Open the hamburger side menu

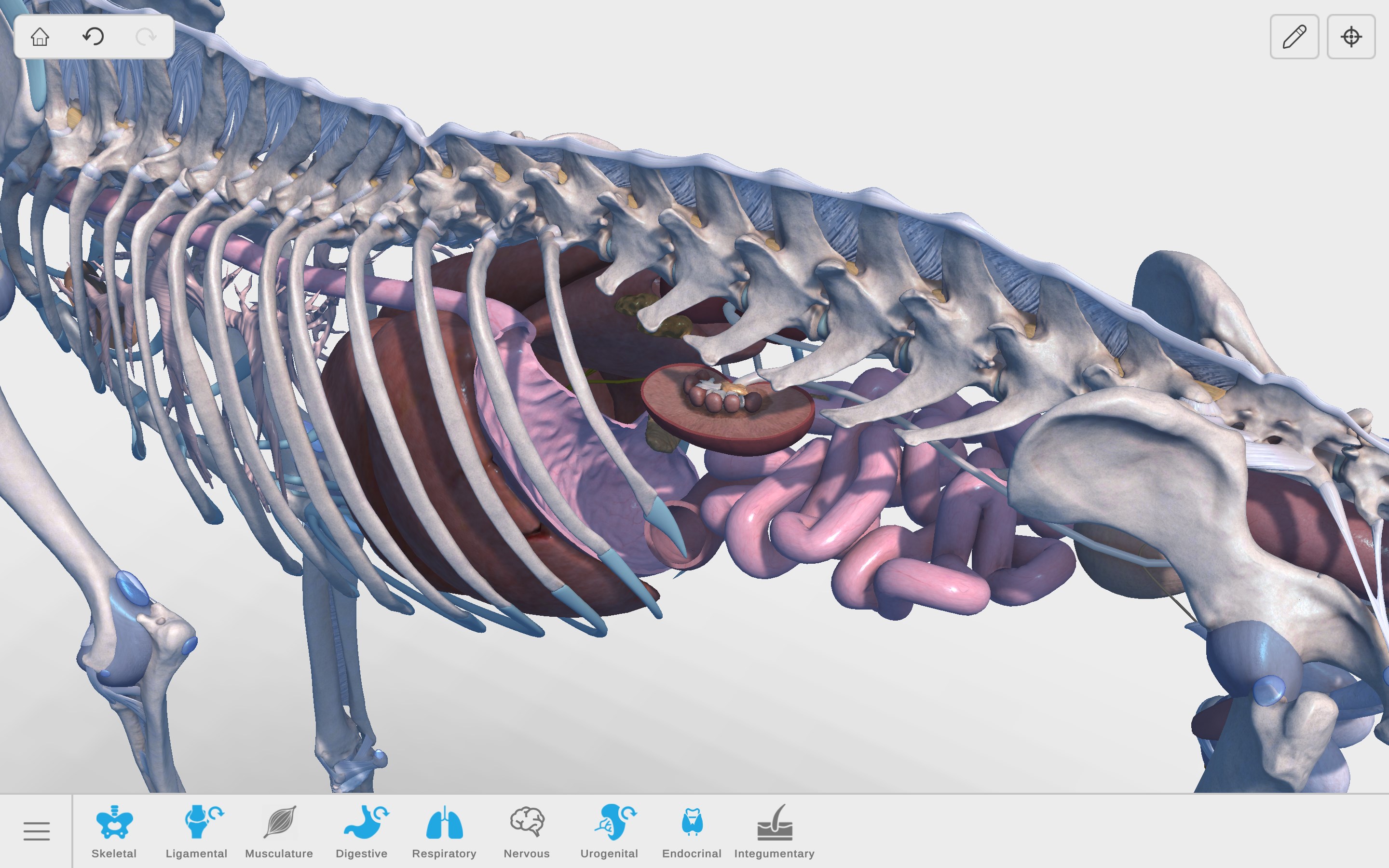[36, 831]
